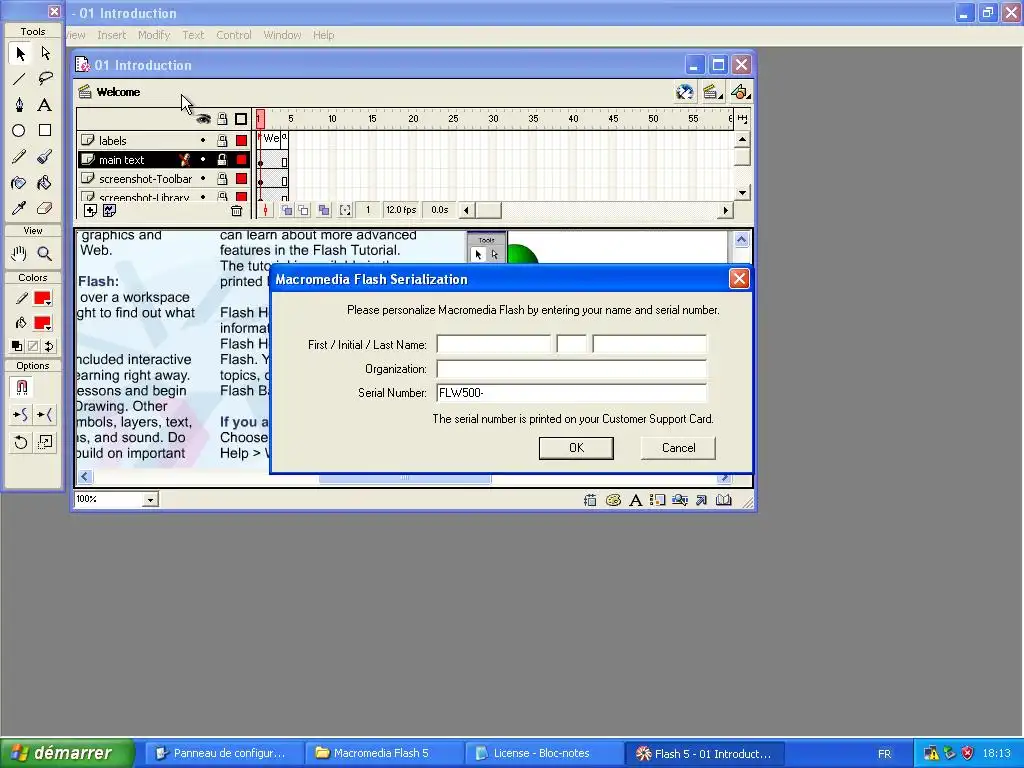Image resolution: width=1024 pixels, height=768 pixels.
Task: Open the zoom percentage dropdown arrow
Action: coord(150,500)
